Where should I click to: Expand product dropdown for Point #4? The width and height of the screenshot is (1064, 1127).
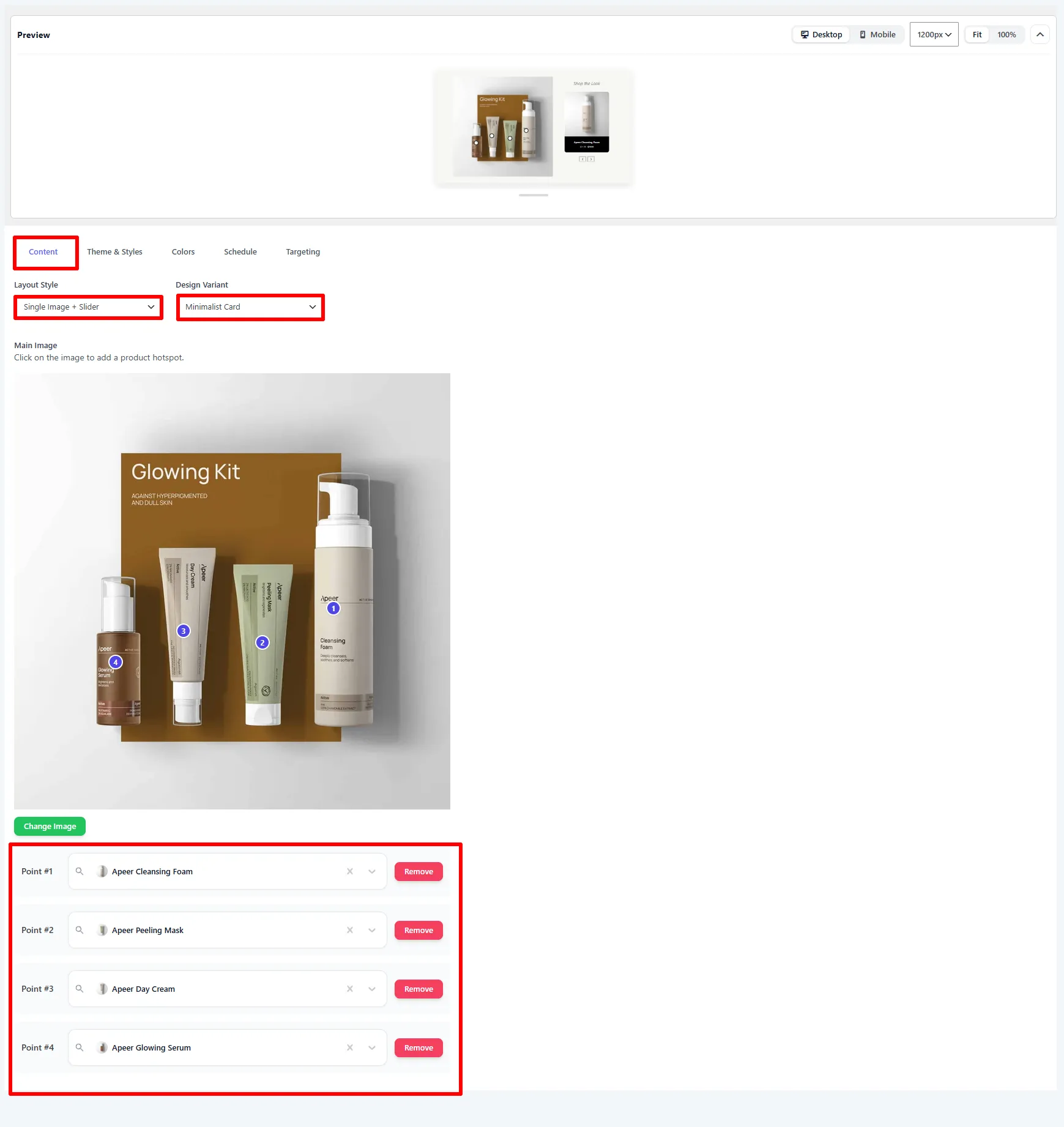[x=372, y=1047]
